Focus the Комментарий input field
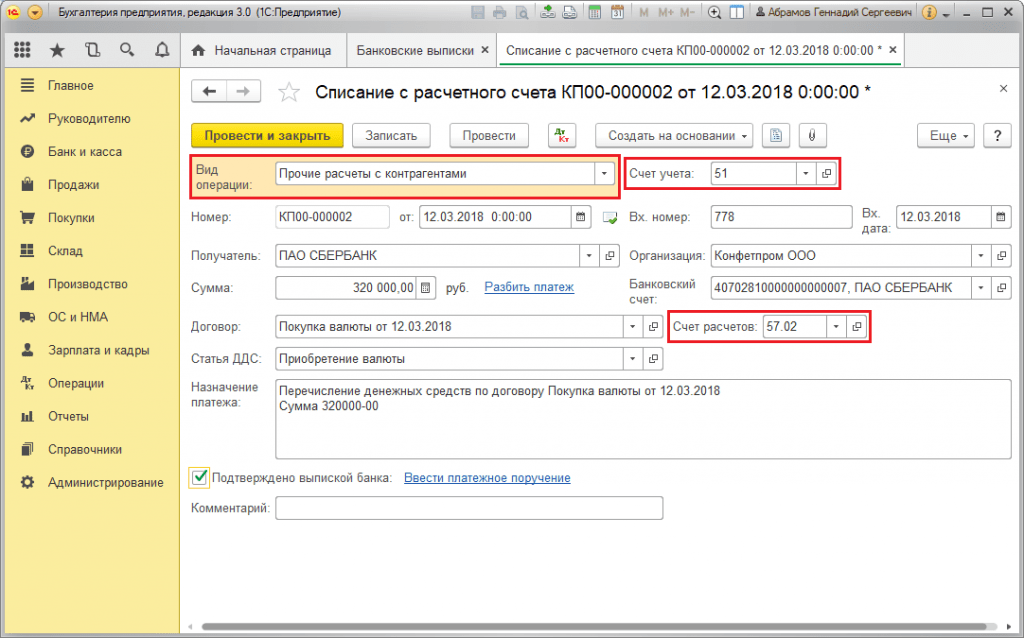 point(469,508)
